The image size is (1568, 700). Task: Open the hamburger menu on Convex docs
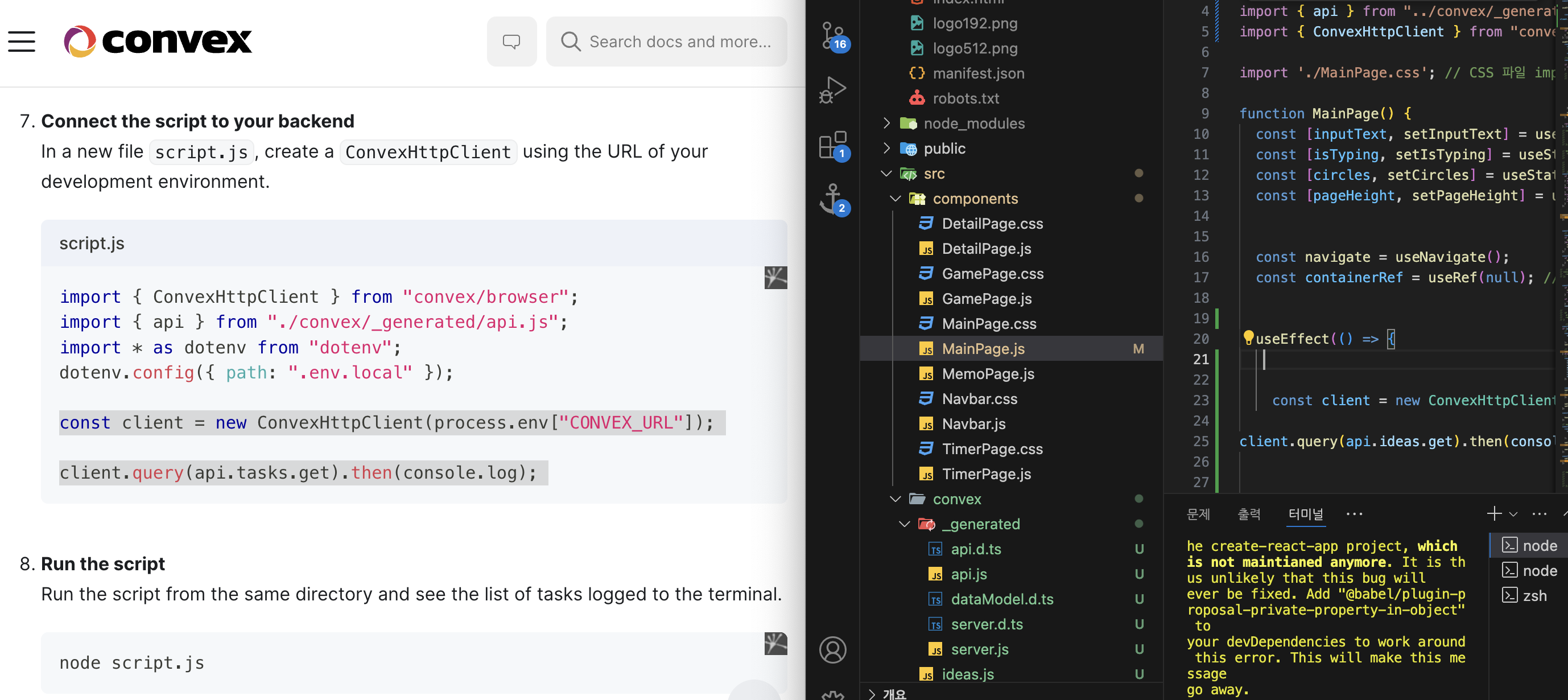tap(22, 42)
